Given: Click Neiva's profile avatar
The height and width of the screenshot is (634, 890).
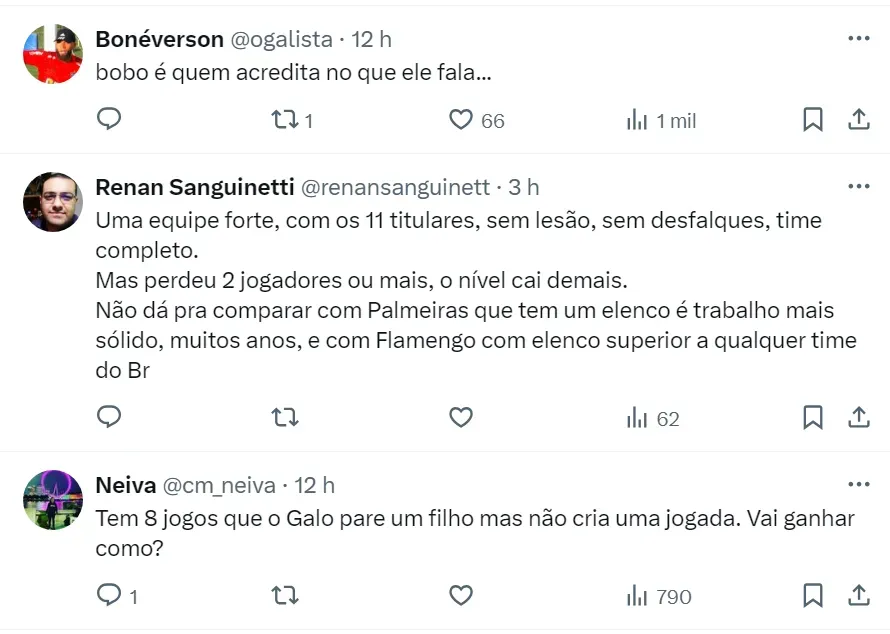Looking at the screenshot, I should (52, 499).
